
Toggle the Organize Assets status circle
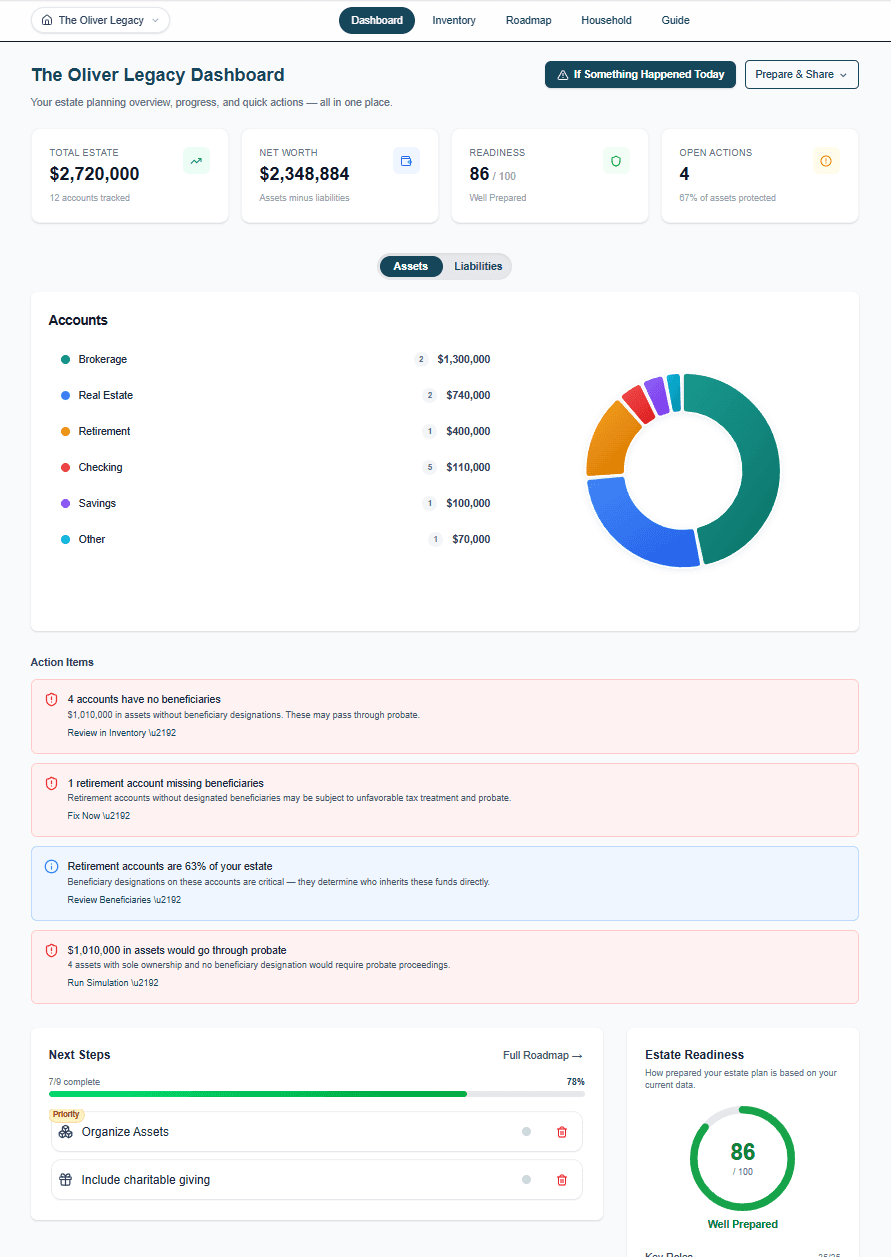(526, 1132)
